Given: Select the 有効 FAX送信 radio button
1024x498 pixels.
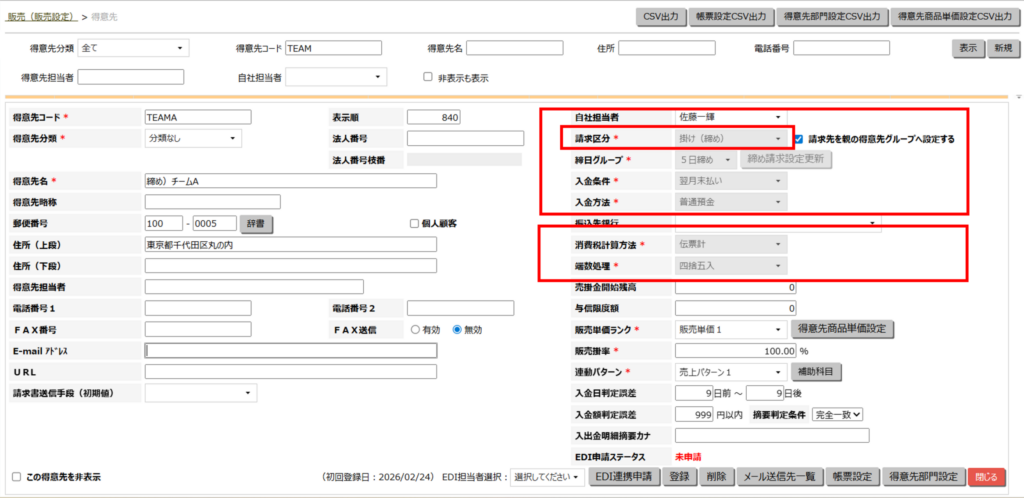Looking at the screenshot, I should pyautogui.click(x=414, y=330).
